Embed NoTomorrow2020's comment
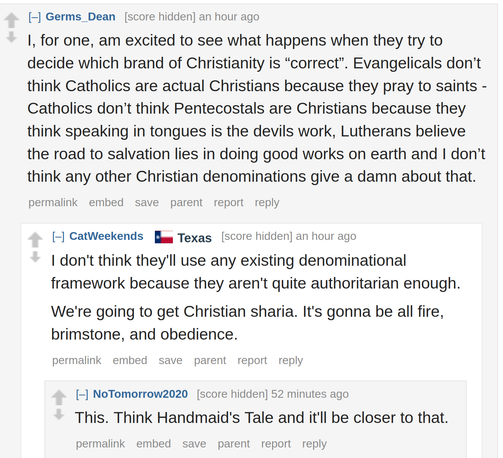Image resolution: width=503 pixels, height=458 pixels. pos(153,444)
